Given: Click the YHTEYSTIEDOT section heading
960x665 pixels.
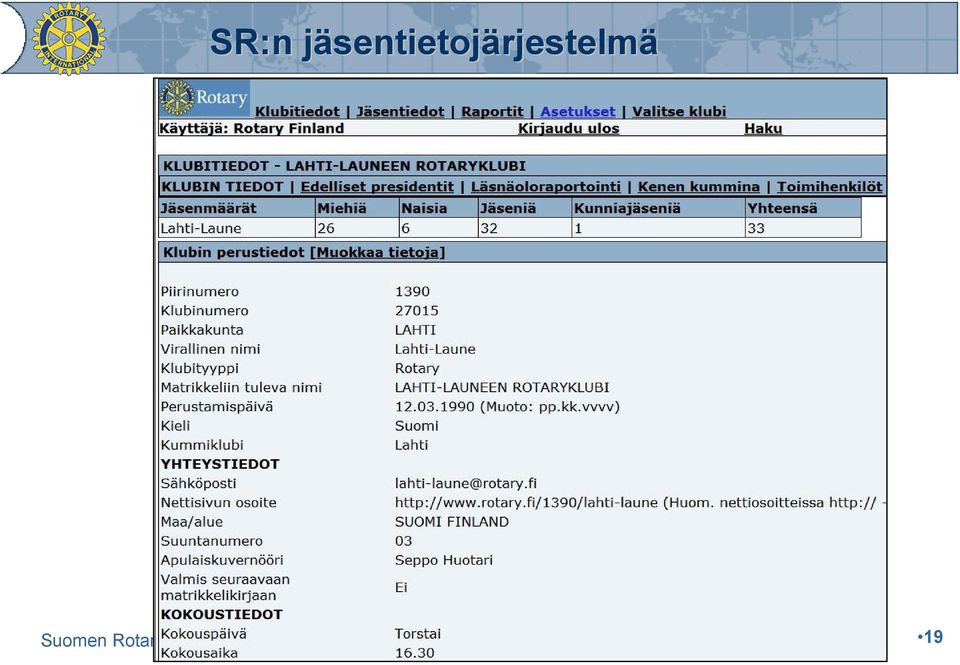Looking at the screenshot, I should click(220, 464).
